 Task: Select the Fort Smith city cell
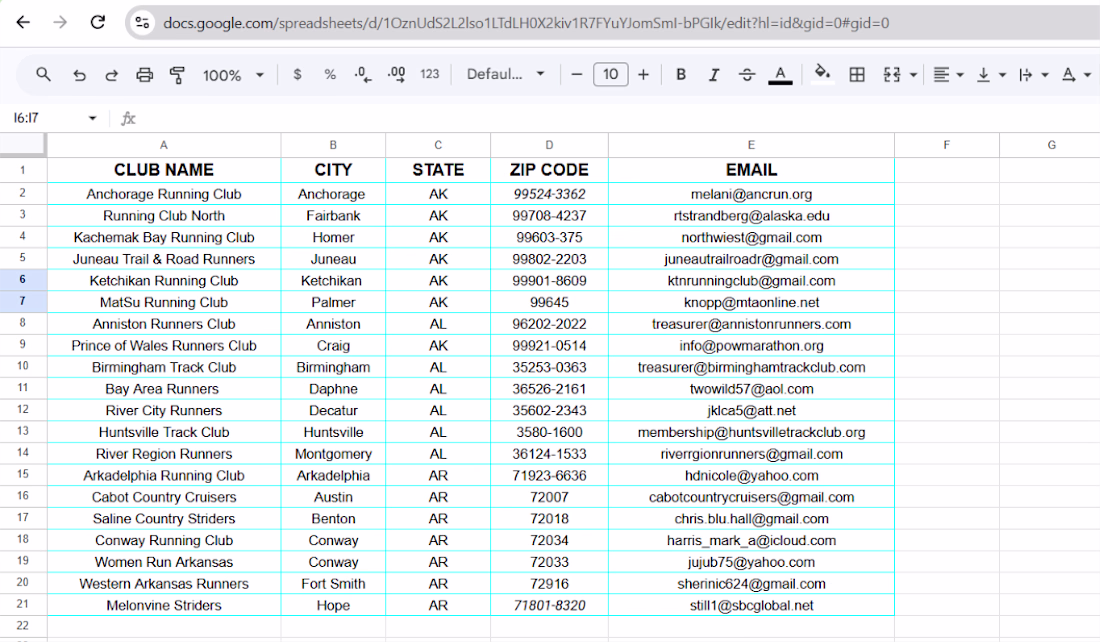click(x=333, y=584)
